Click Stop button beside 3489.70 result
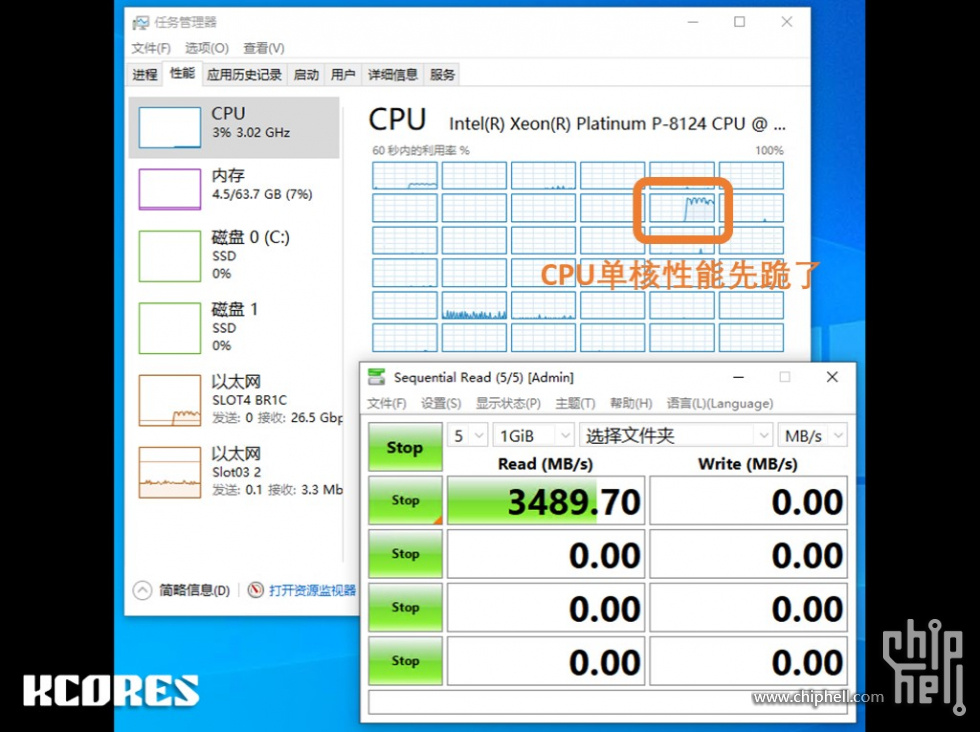The width and height of the screenshot is (980, 732). [x=405, y=500]
